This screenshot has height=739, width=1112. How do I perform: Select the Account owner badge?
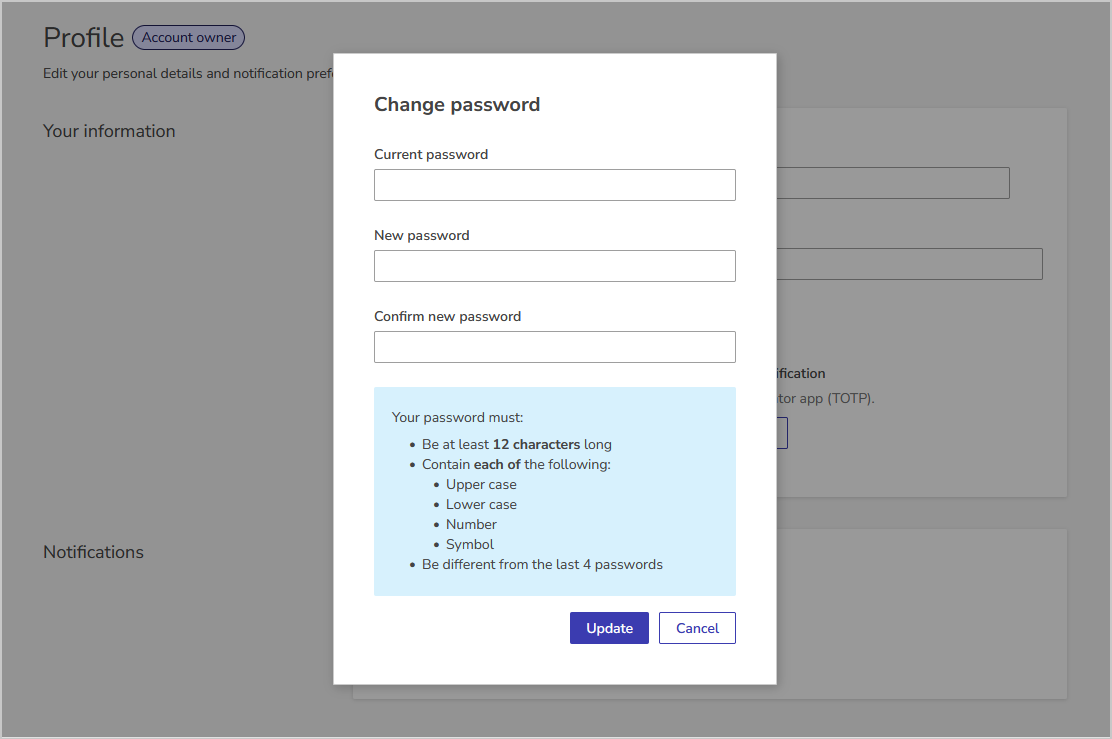(188, 37)
